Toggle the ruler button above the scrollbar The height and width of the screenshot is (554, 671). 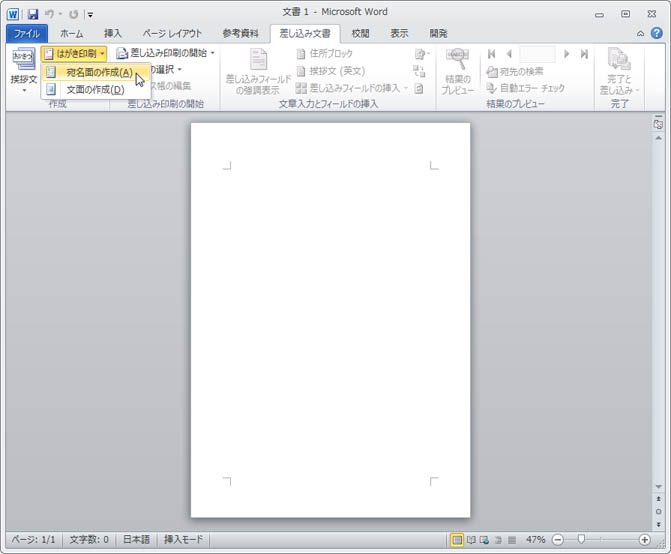pos(658,125)
